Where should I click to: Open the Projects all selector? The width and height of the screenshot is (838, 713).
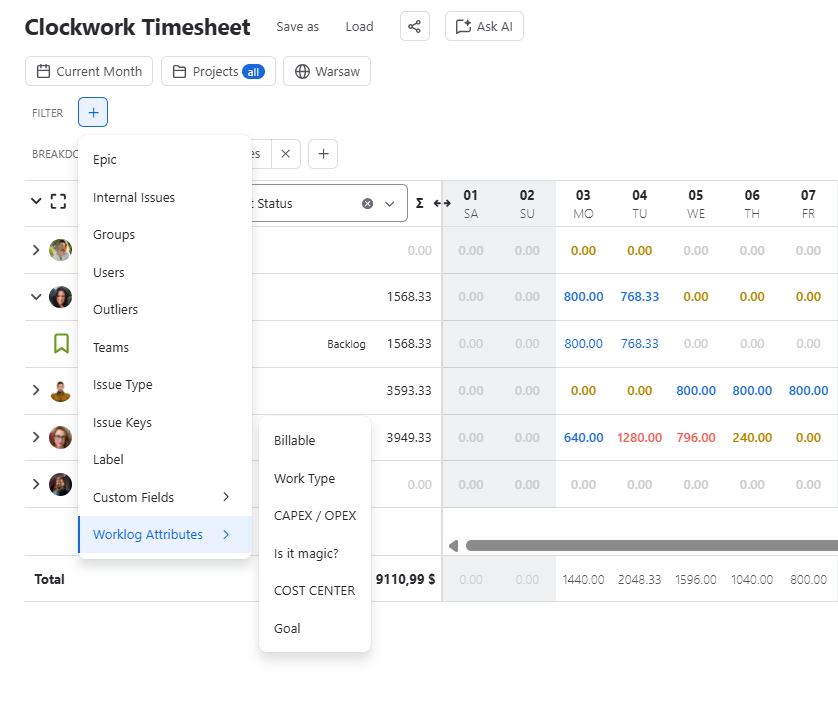[218, 71]
